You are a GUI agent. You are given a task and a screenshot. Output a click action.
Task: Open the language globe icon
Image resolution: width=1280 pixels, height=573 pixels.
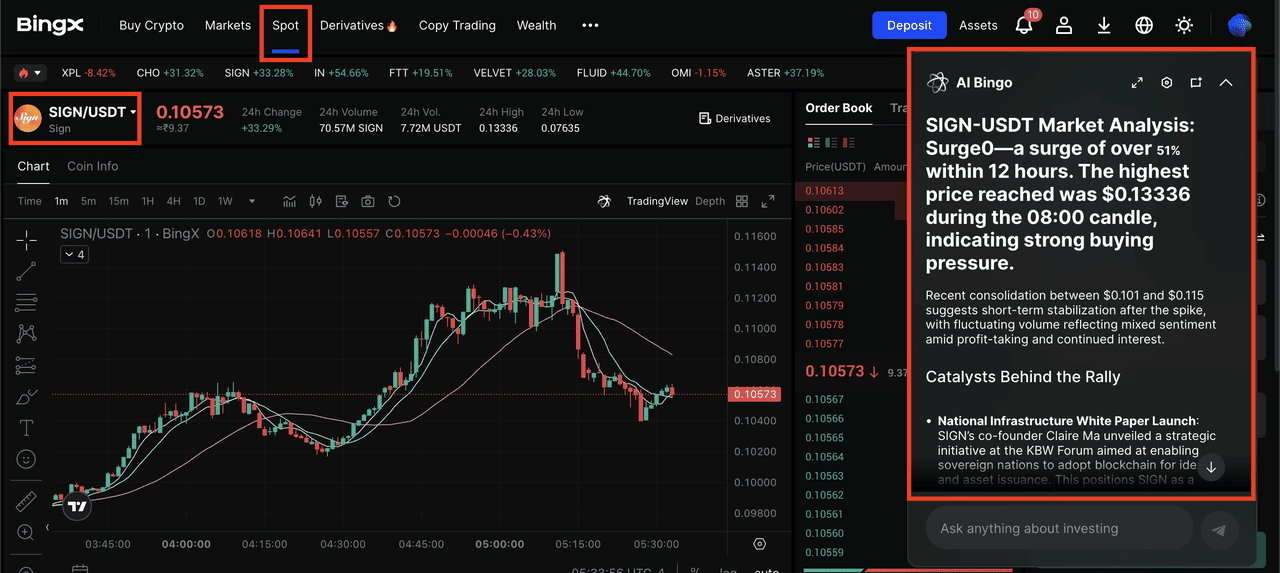pos(1144,25)
